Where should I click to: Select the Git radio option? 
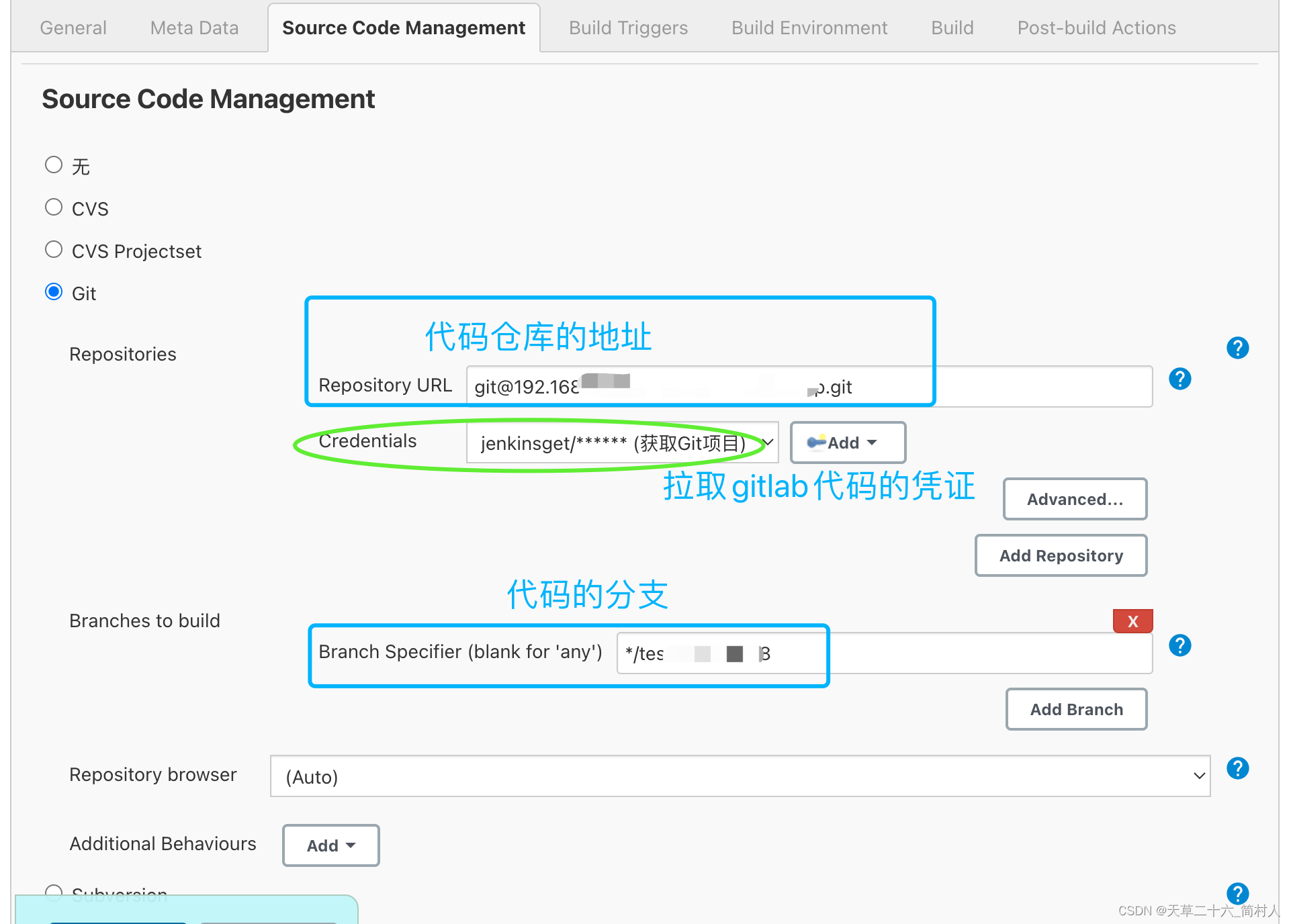(x=54, y=291)
